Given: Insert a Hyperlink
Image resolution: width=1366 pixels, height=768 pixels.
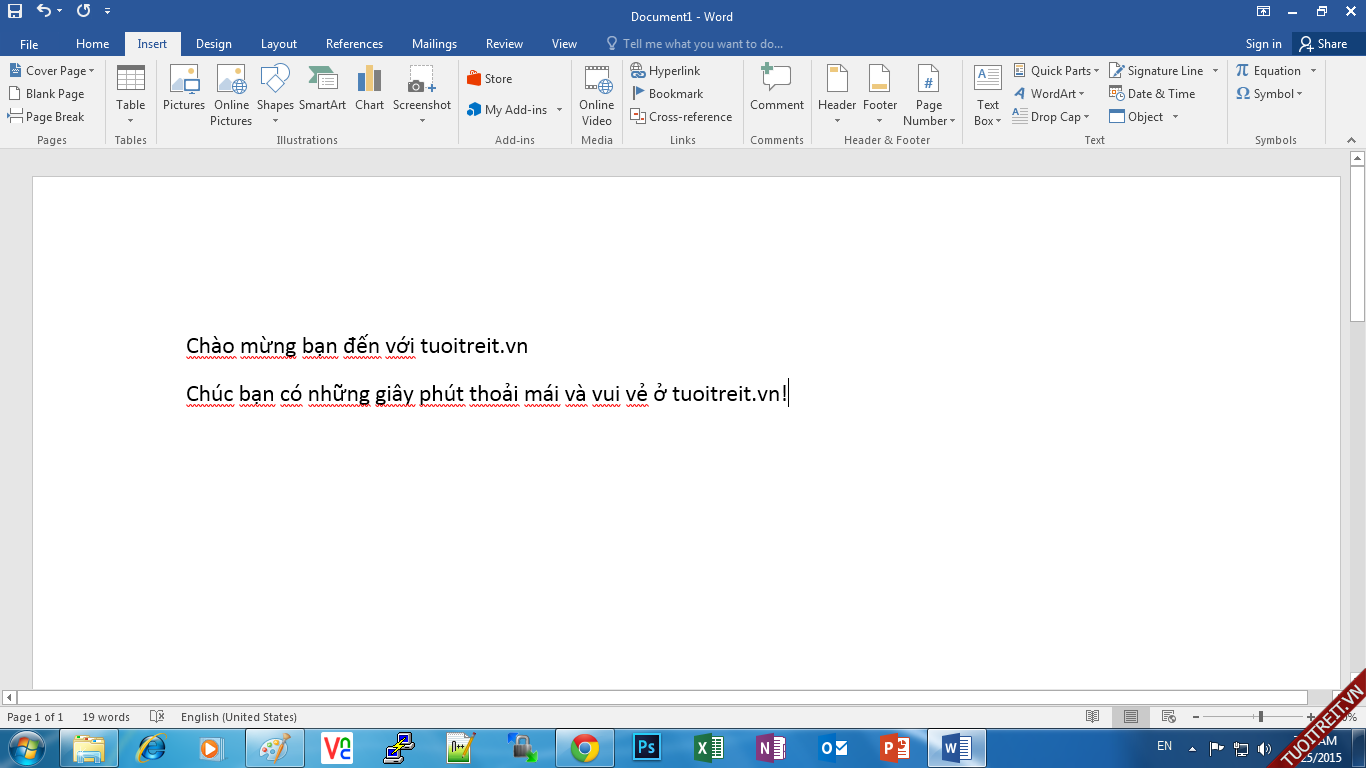Looking at the screenshot, I should point(666,71).
